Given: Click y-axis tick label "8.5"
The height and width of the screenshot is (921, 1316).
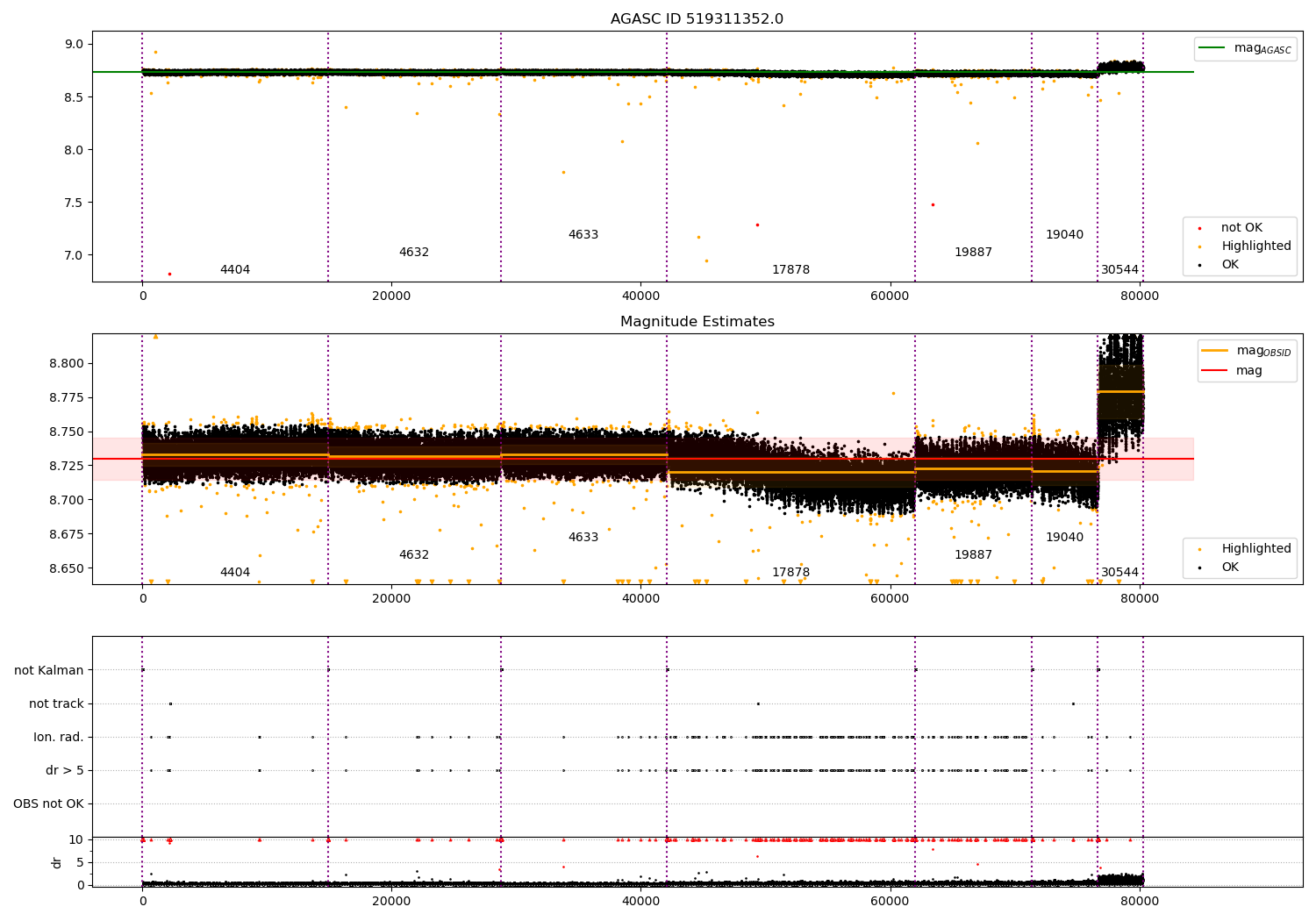Looking at the screenshot, I should (x=74, y=97).
